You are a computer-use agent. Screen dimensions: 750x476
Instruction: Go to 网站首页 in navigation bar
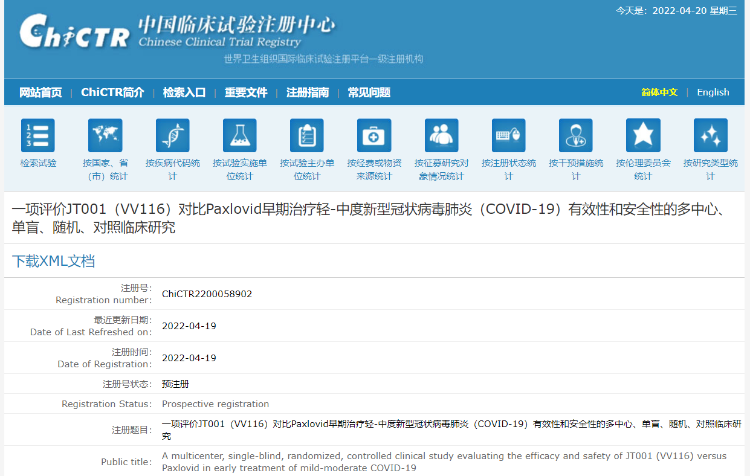tap(40, 92)
